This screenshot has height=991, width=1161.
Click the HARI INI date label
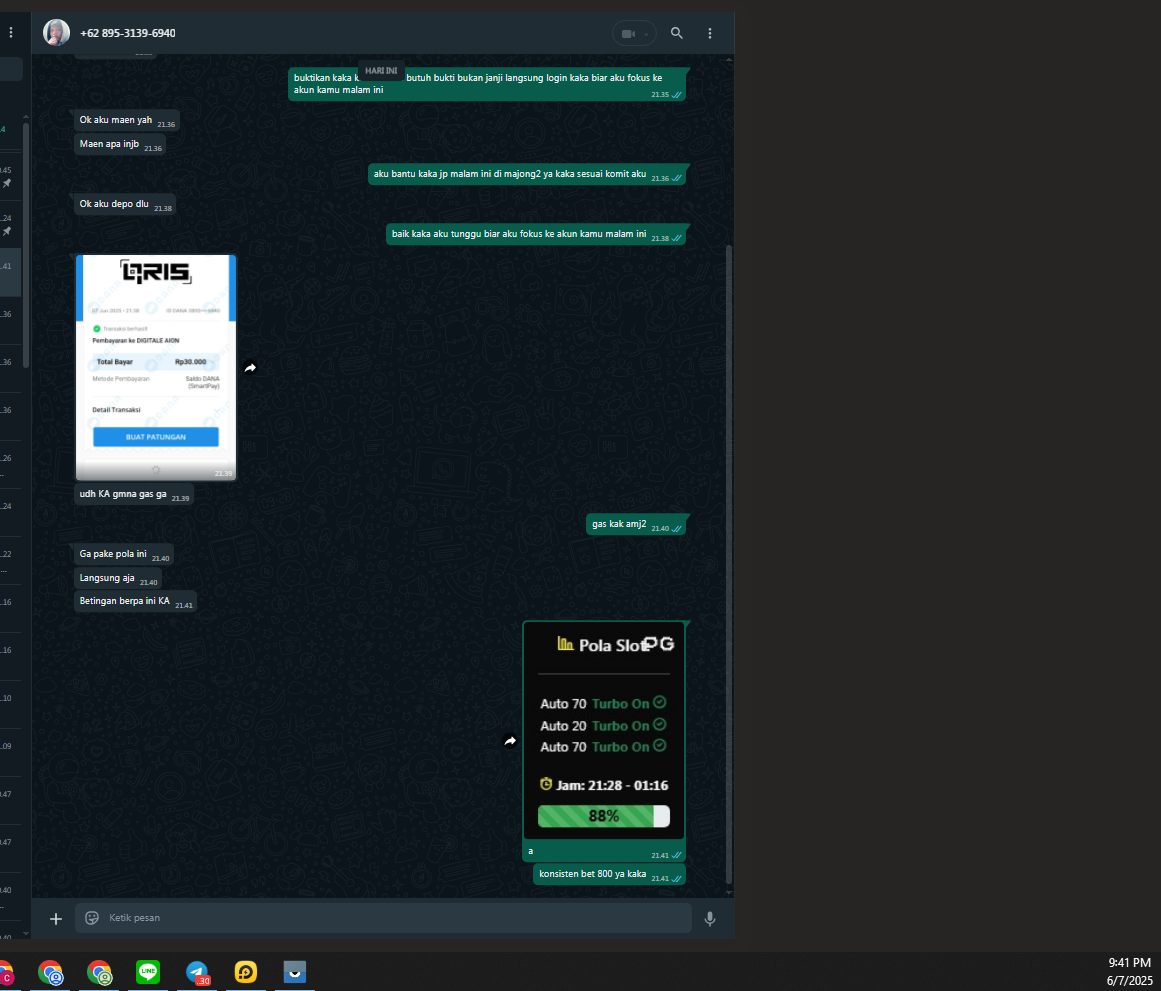[x=381, y=71]
